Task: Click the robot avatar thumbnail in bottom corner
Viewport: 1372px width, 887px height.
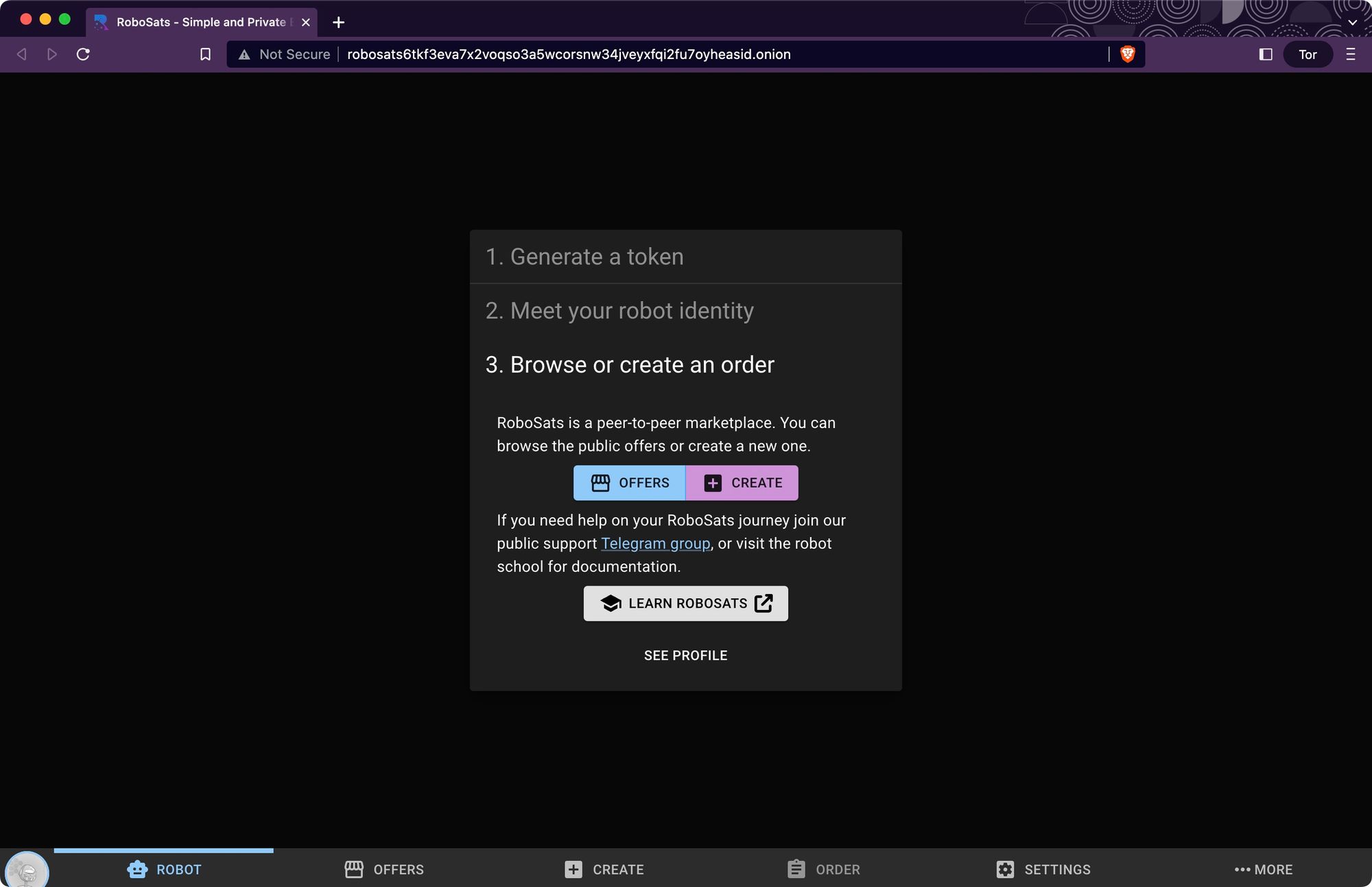Action: [x=27, y=870]
